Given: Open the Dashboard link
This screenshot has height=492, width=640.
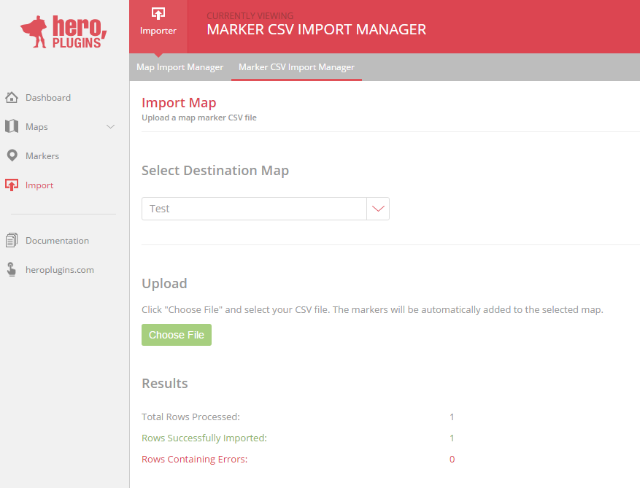Looking at the screenshot, I should (x=48, y=97).
